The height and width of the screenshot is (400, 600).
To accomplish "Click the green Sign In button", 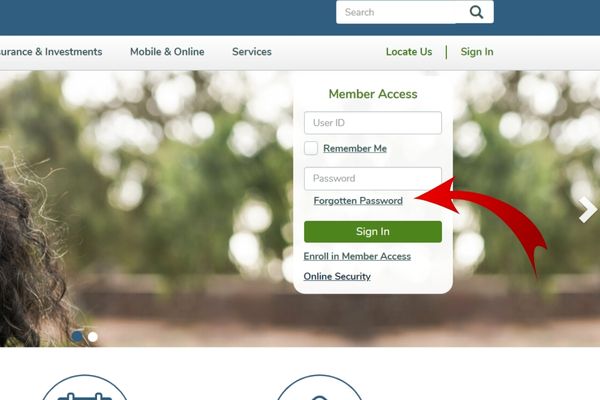I will click(x=373, y=232).
